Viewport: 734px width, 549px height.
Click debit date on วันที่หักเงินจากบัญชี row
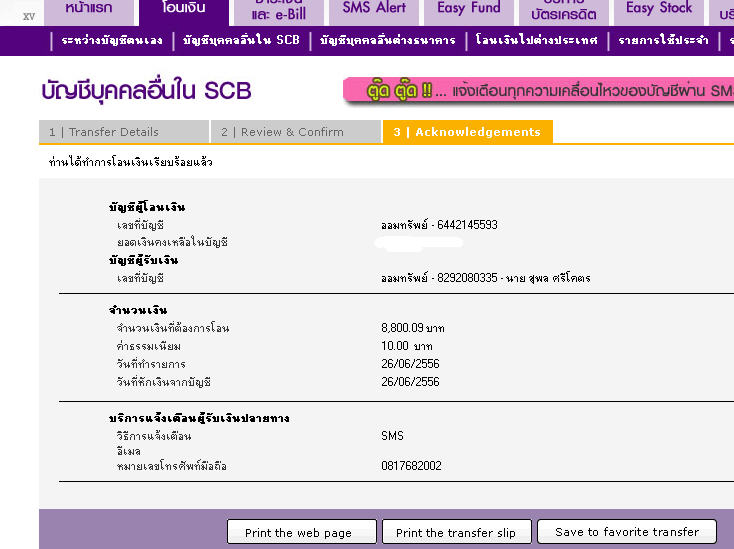coord(410,382)
